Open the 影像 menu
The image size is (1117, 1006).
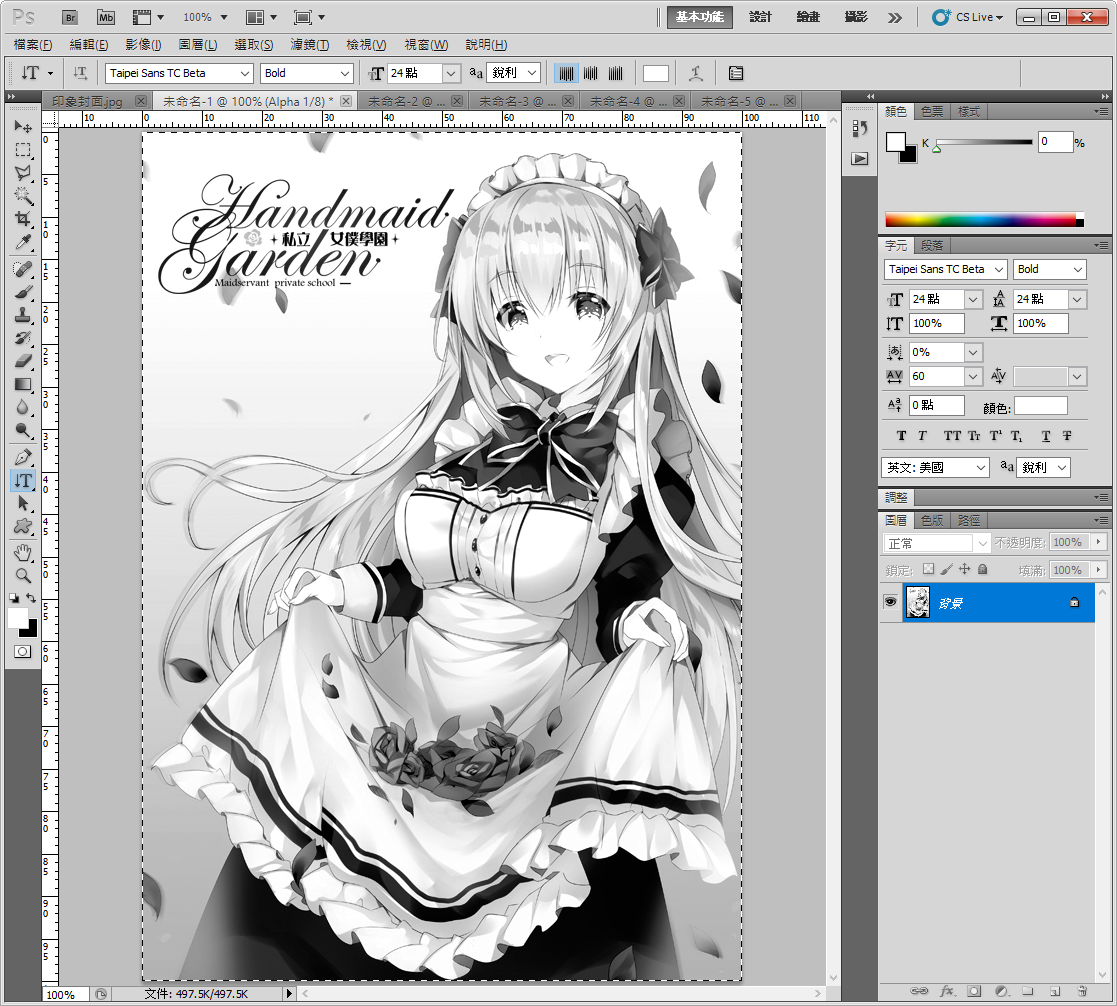pos(143,45)
